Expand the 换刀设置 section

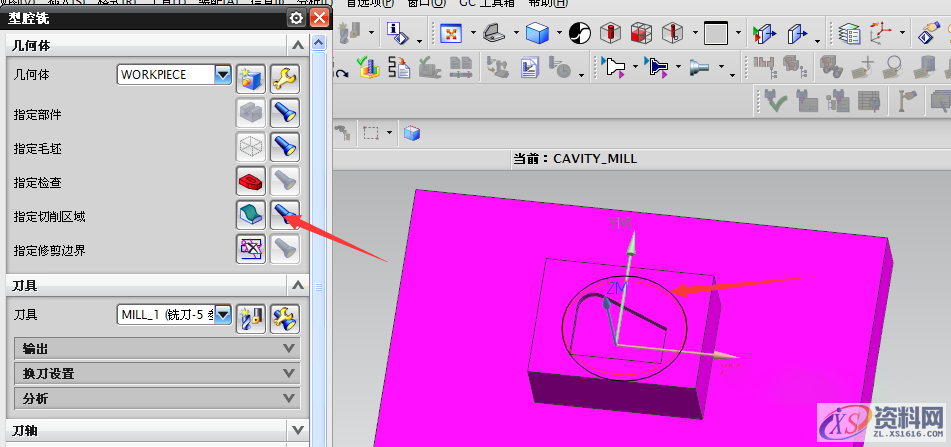(157, 373)
